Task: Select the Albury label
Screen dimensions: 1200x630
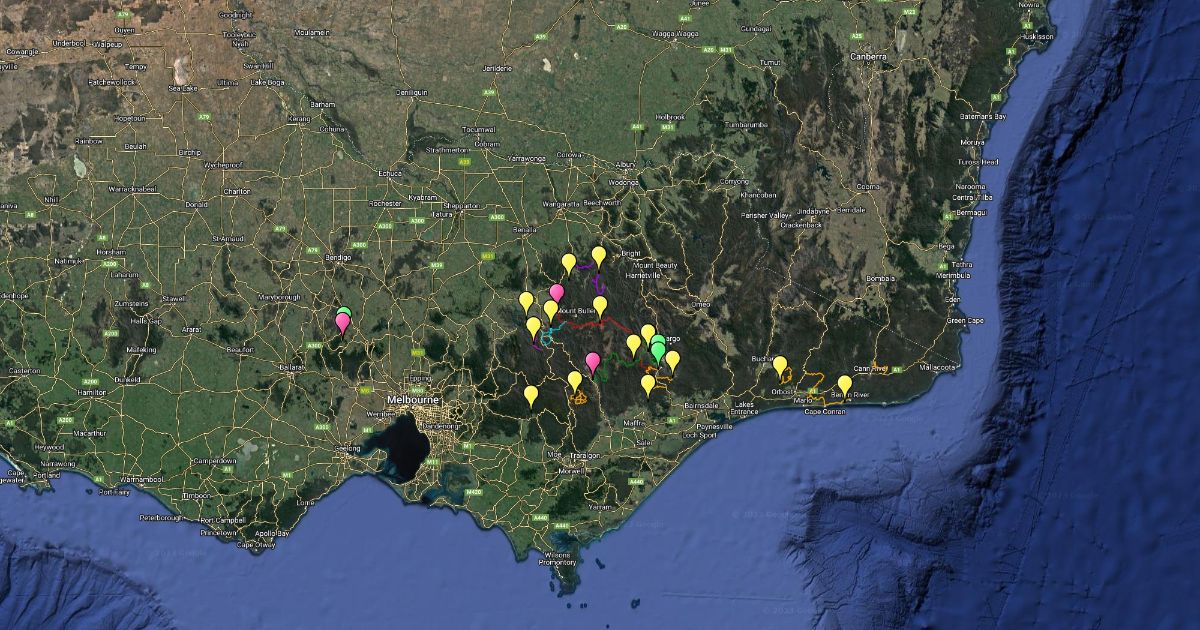Action: 627,163
